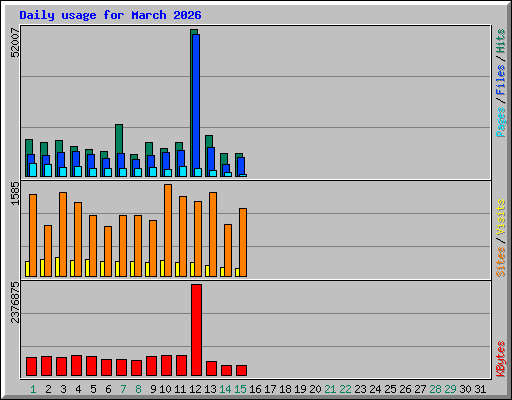
Task: Select the blue Files bar for day 15
Action: [x=241, y=166]
